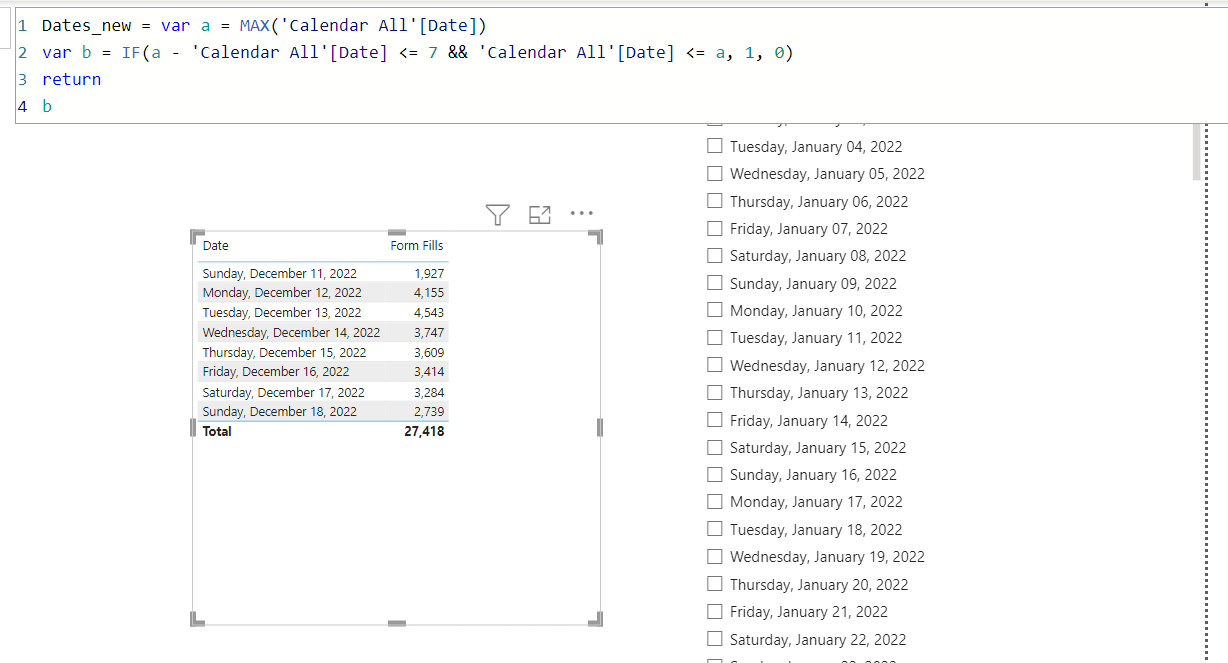
Task: Select the Wednesday, December 14, 2022 row
Action: point(323,332)
